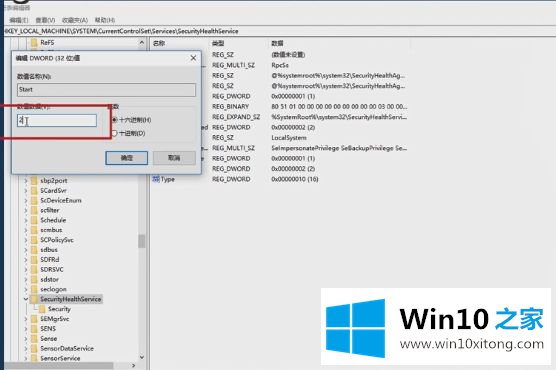Viewport: 556px width, 370px height.
Task: Close the Edit DWORD dialog
Action: (193, 58)
